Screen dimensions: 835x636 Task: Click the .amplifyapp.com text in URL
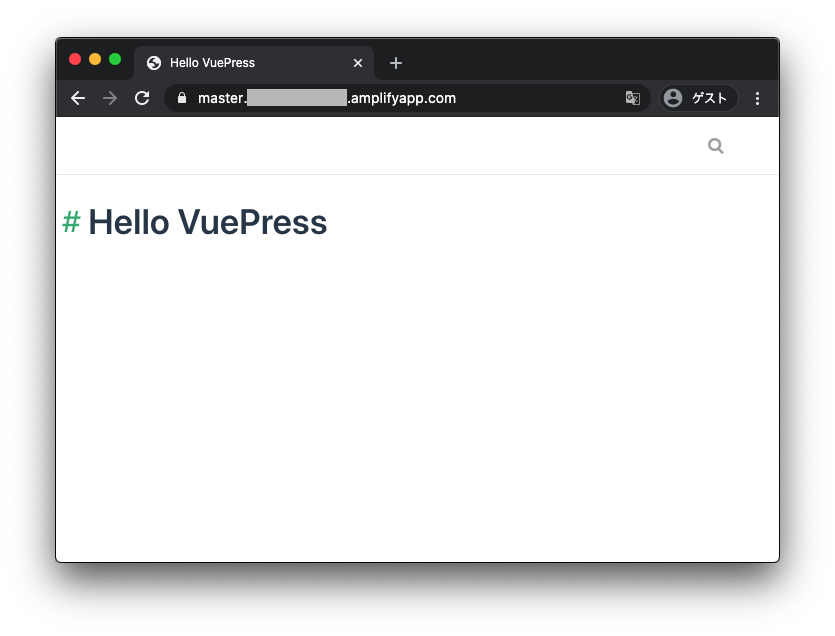pos(402,98)
